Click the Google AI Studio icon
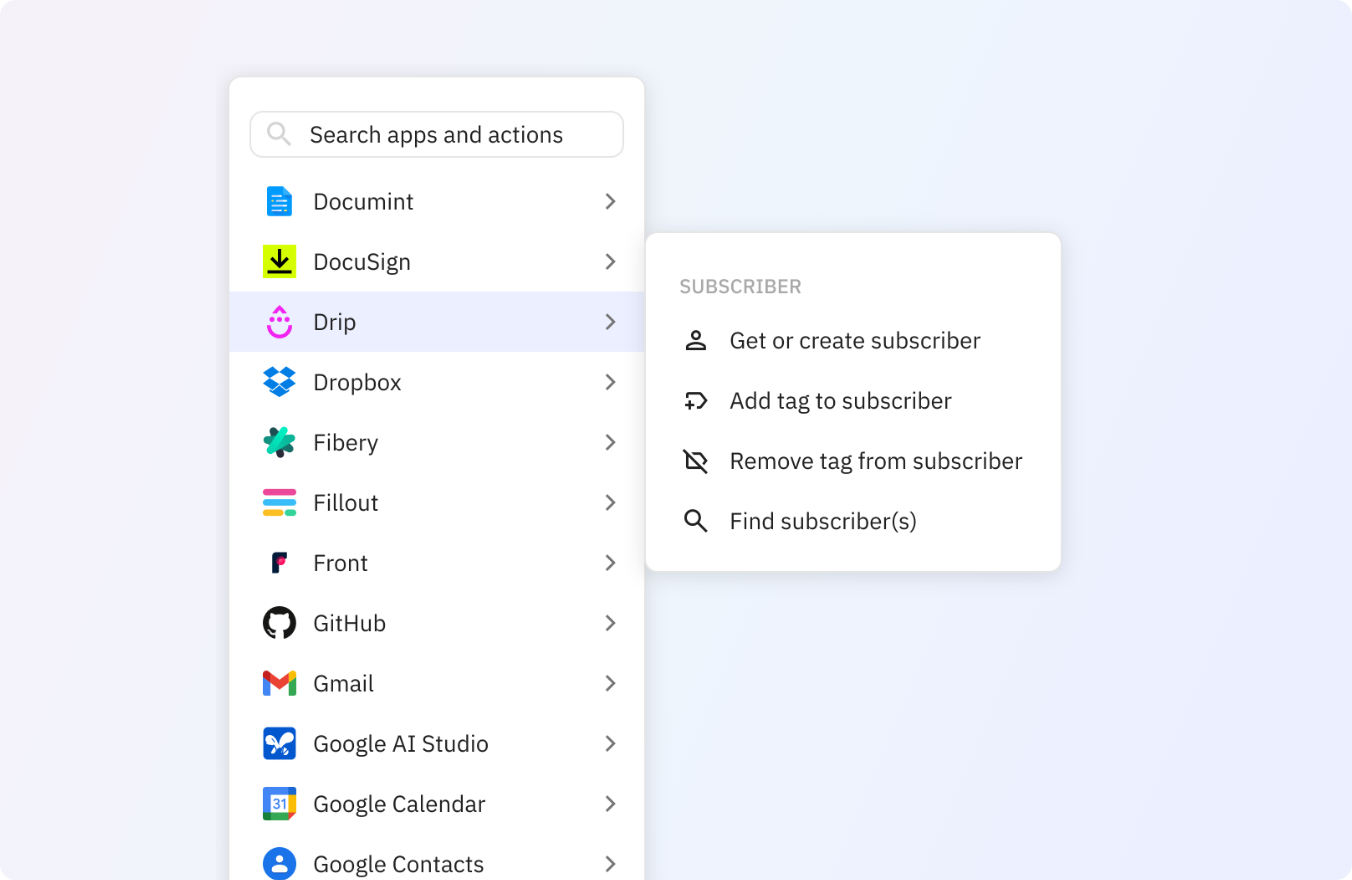Viewport: 1352px width, 880px height. [279, 743]
